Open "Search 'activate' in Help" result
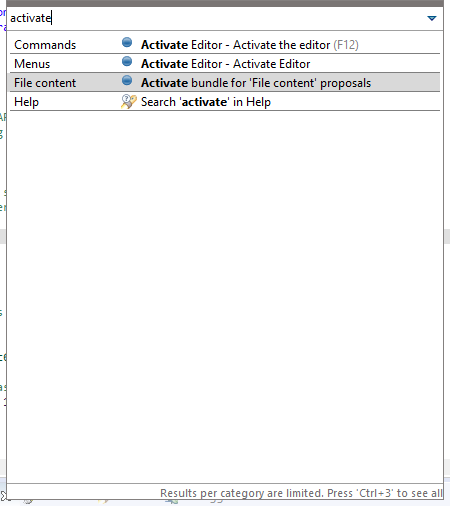 pyautogui.click(x=206, y=102)
